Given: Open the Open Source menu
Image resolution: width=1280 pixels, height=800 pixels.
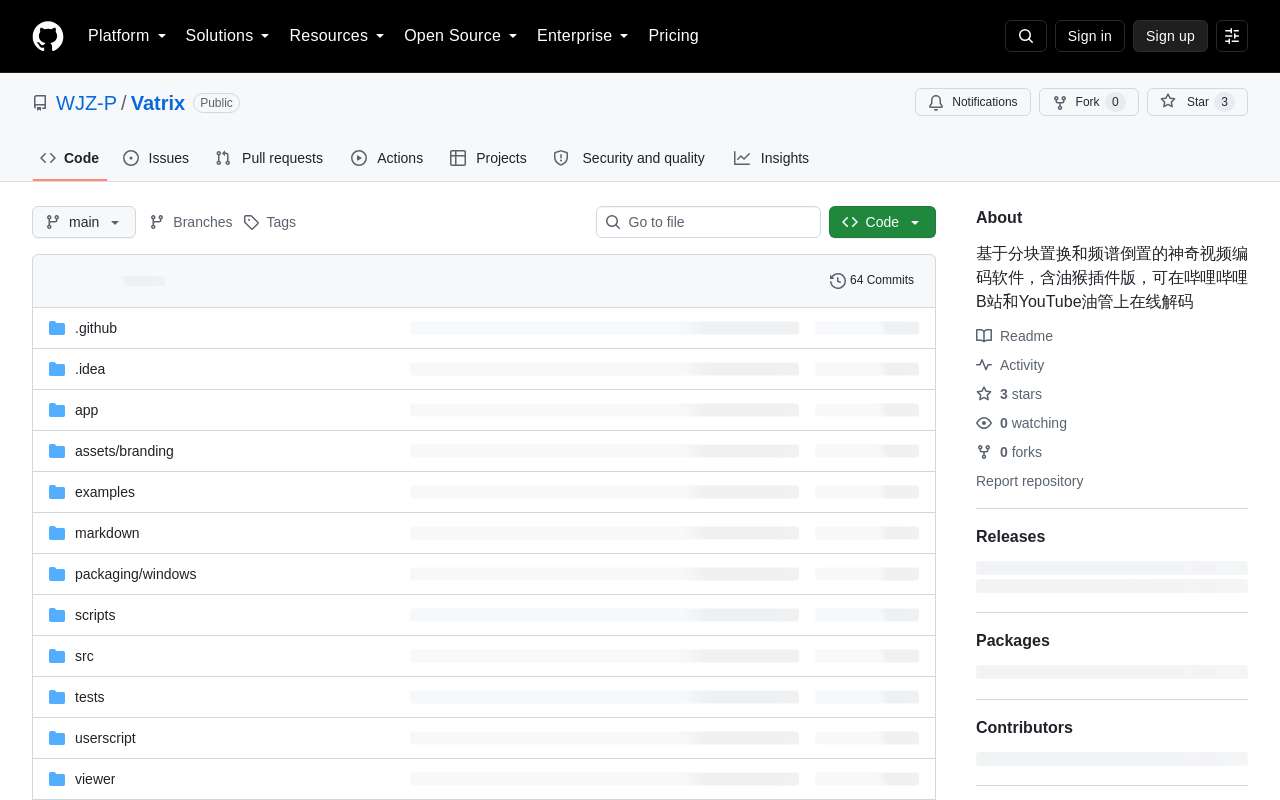Looking at the screenshot, I should click(461, 36).
